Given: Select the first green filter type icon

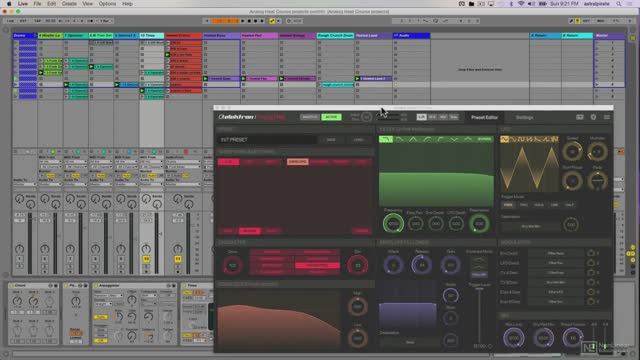Looking at the screenshot, I should tap(385, 140).
